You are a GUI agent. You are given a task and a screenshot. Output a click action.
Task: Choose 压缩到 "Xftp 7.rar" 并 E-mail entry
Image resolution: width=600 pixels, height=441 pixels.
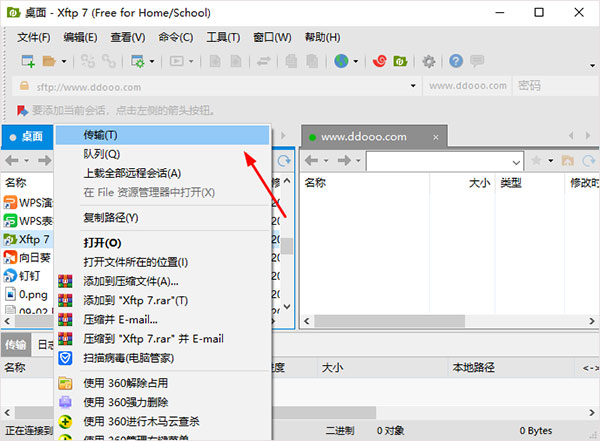click(163, 339)
